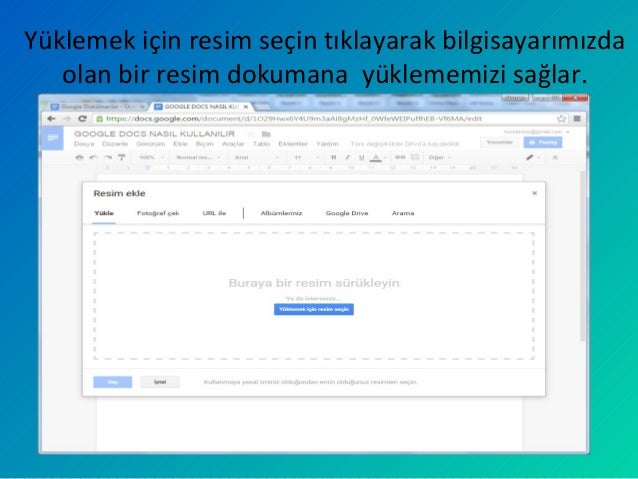
Task: Click the browser back arrow
Action: (51, 118)
